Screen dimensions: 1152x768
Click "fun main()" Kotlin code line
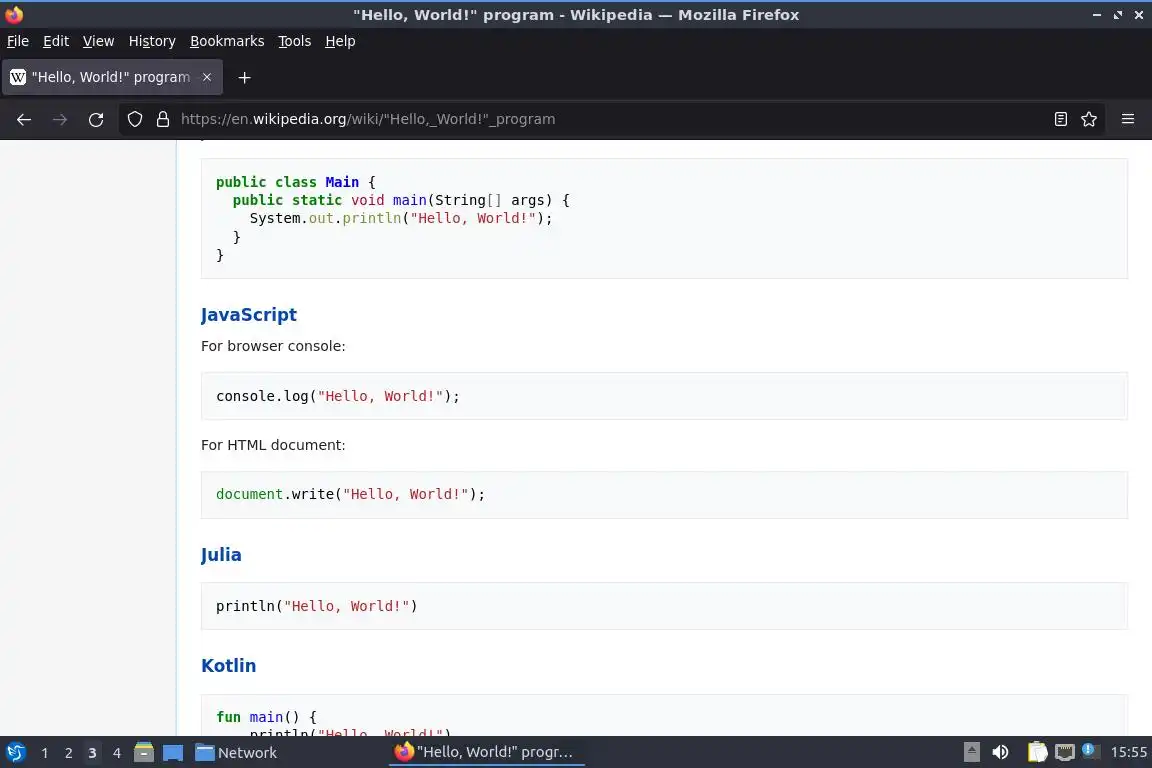(266, 717)
